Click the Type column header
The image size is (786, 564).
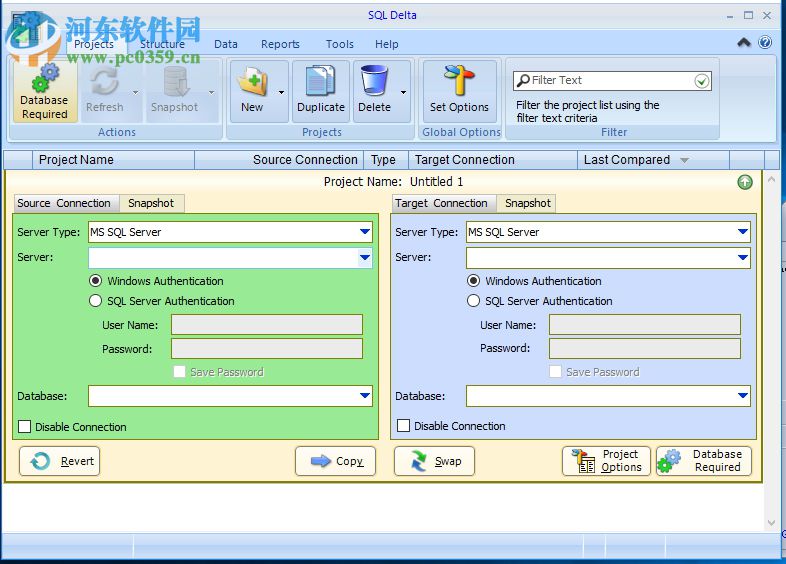pyautogui.click(x=386, y=160)
